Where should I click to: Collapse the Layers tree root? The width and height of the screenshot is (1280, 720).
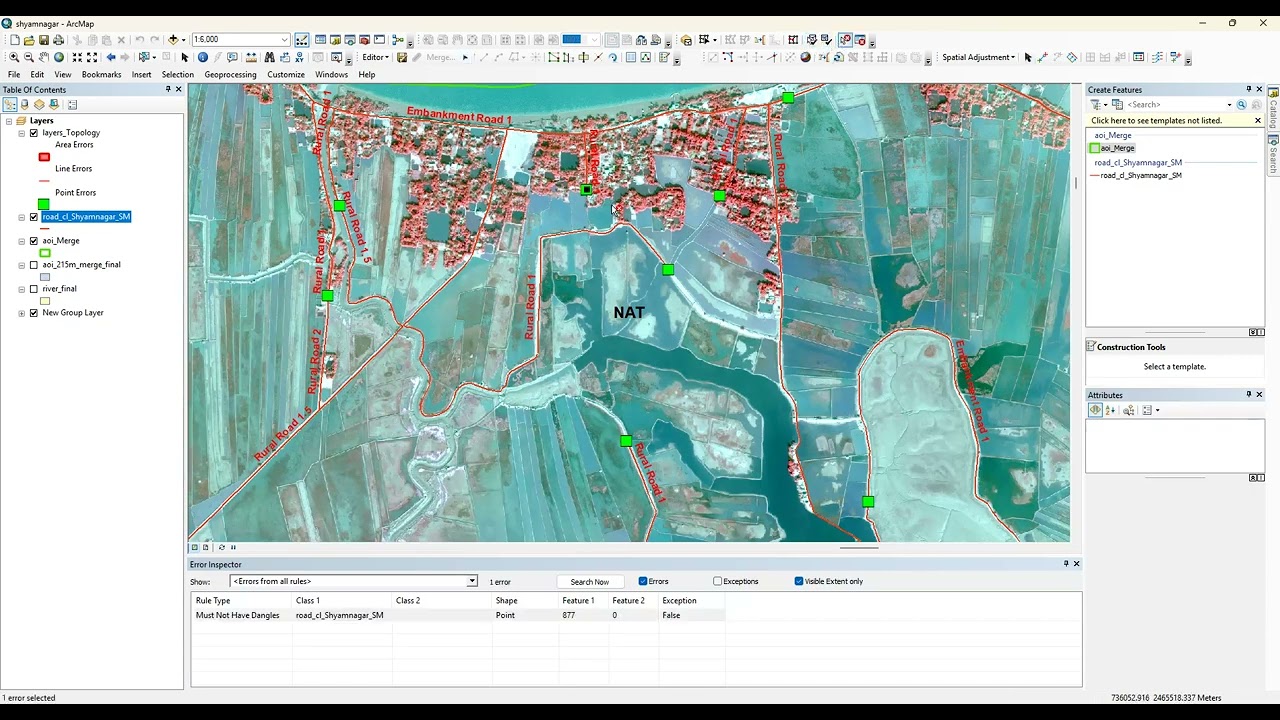click(x=9, y=121)
